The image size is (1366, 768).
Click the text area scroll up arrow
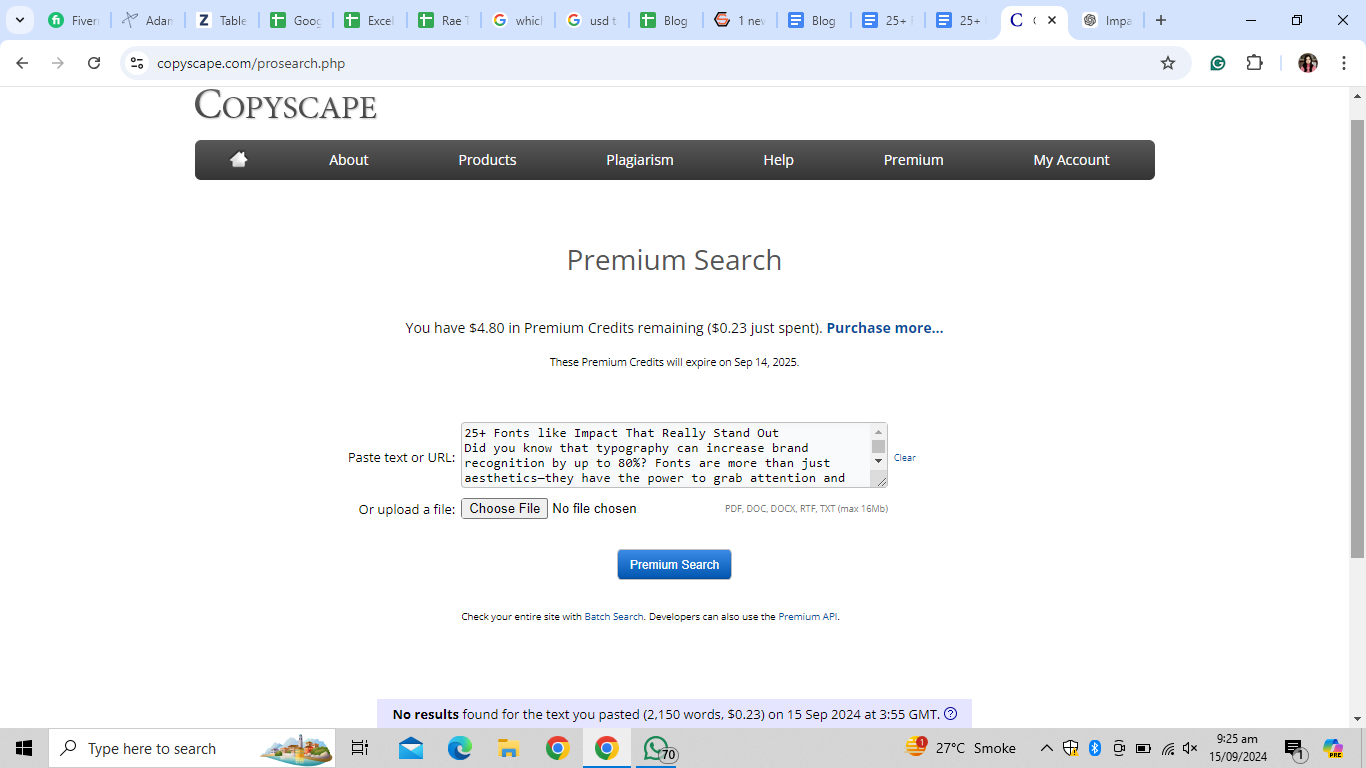(879, 432)
